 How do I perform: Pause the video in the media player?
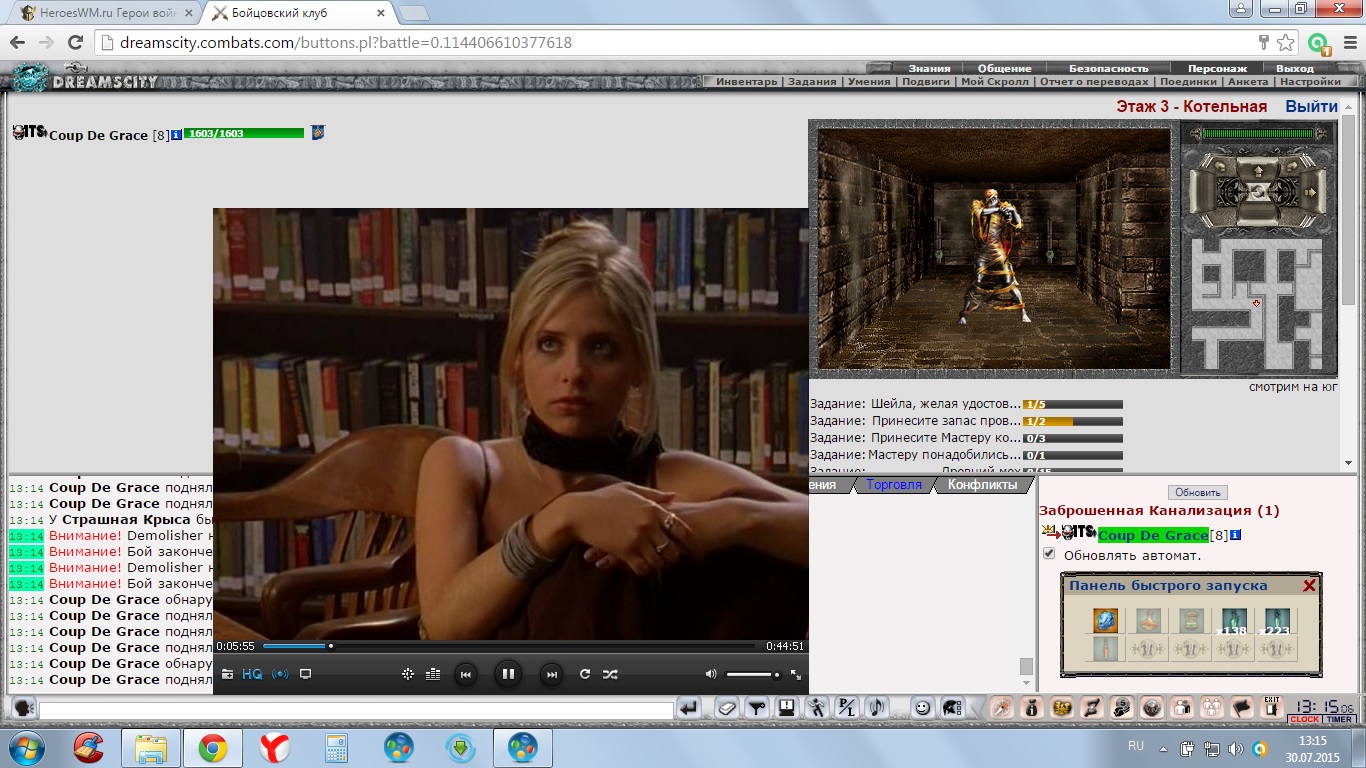point(508,674)
